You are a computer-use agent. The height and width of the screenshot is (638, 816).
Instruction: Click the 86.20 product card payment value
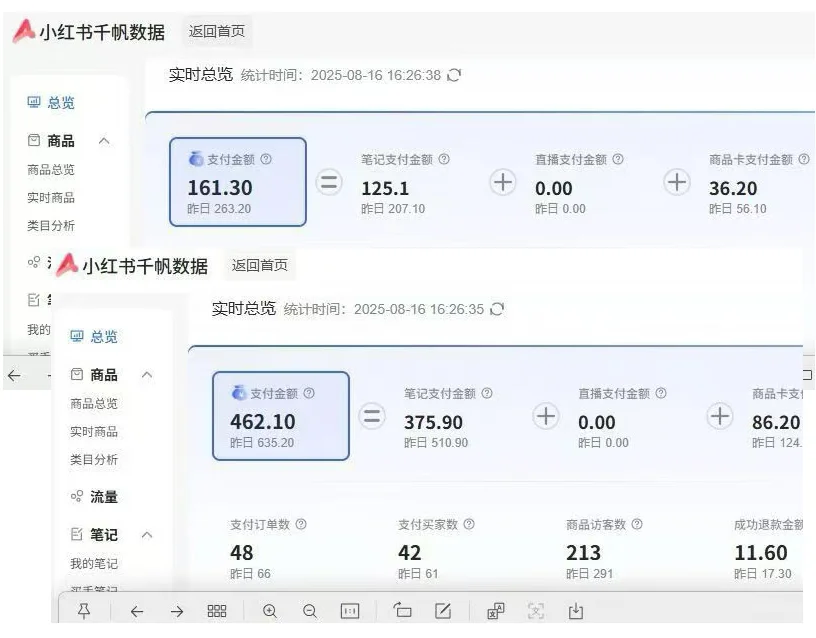click(x=776, y=422)
